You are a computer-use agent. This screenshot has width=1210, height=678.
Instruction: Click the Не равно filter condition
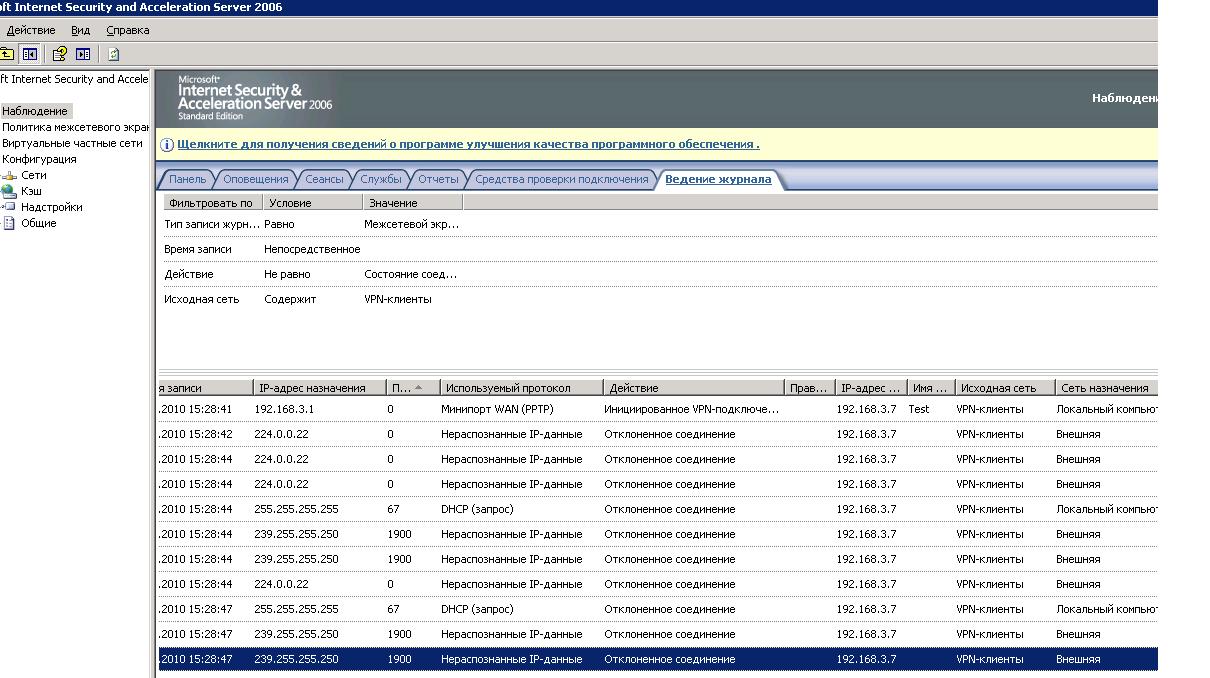(287, 274)
